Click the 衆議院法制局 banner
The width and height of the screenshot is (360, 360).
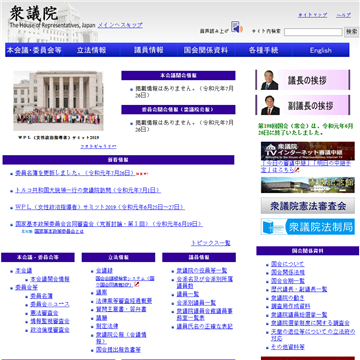[308, 227]
